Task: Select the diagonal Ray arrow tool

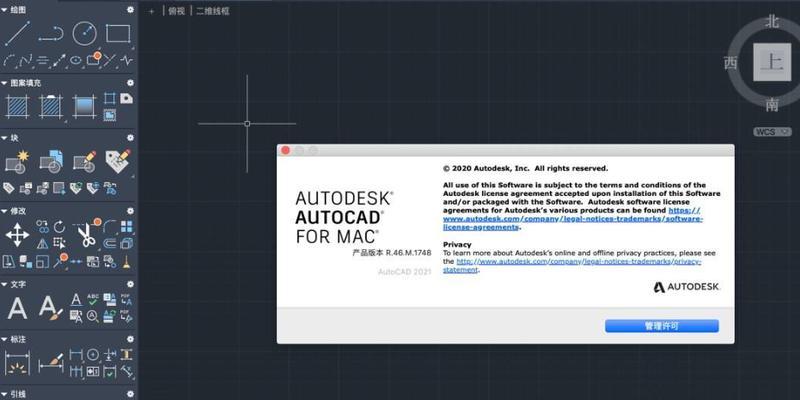Action: click(x=59, y=61)
